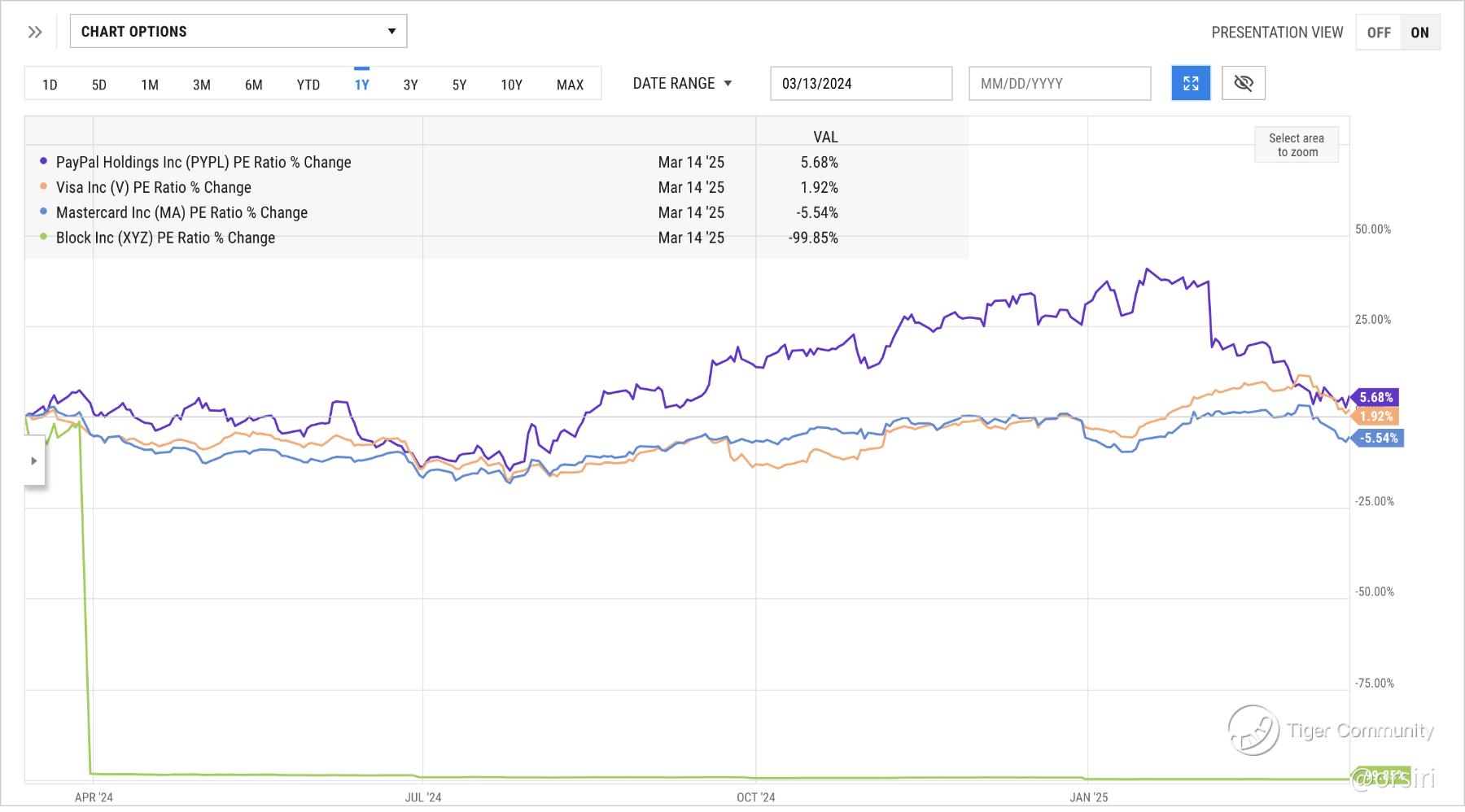Click the purple PayPal legend dot

[x=43, y=162]
